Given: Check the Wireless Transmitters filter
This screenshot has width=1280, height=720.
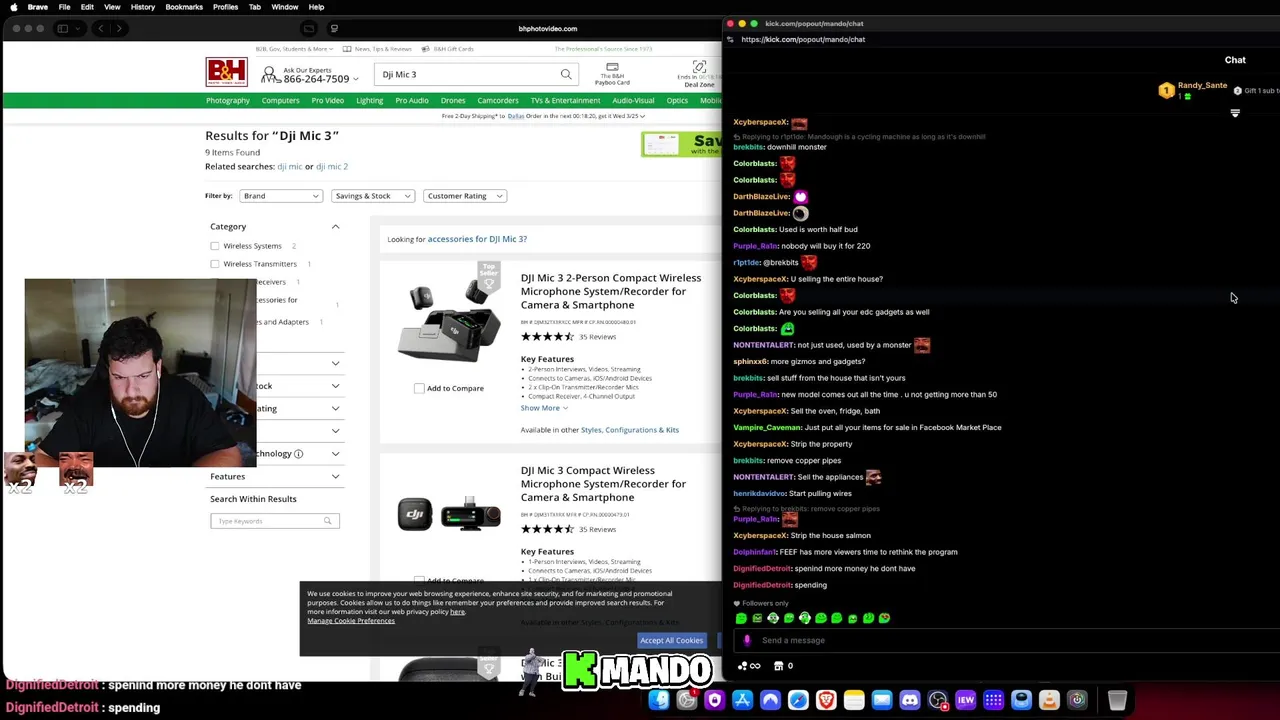Looking at the screenshot, I should click(x=214, y=264).
